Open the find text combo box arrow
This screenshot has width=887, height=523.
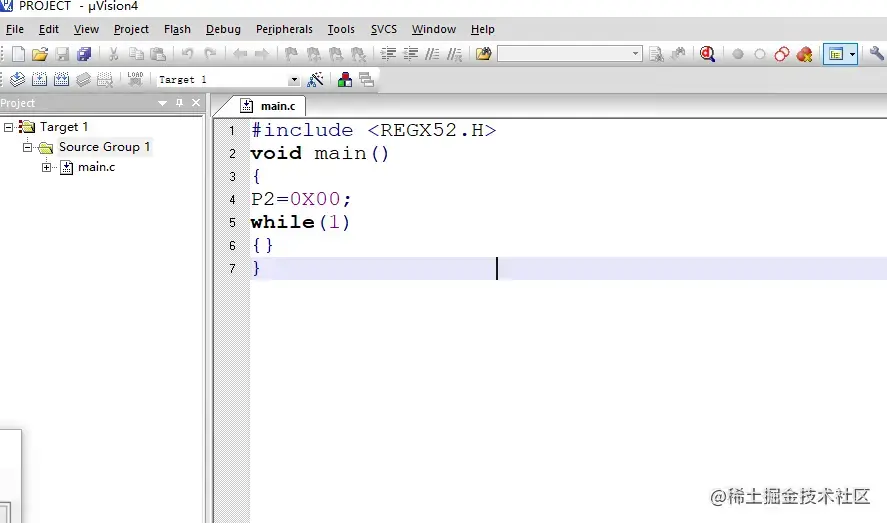[635, 54]
